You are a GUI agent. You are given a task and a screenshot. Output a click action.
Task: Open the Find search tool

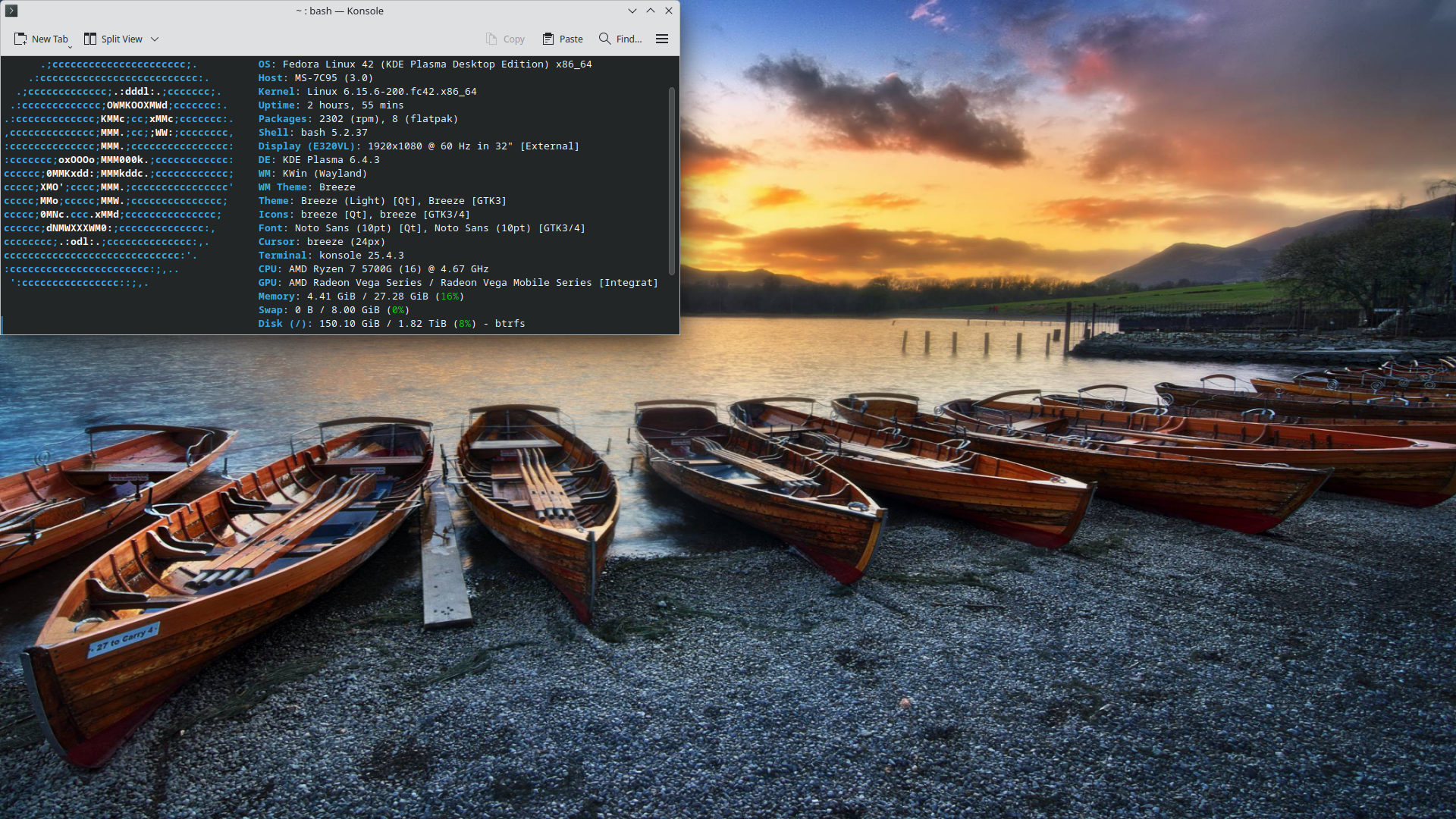coord(620,39)
